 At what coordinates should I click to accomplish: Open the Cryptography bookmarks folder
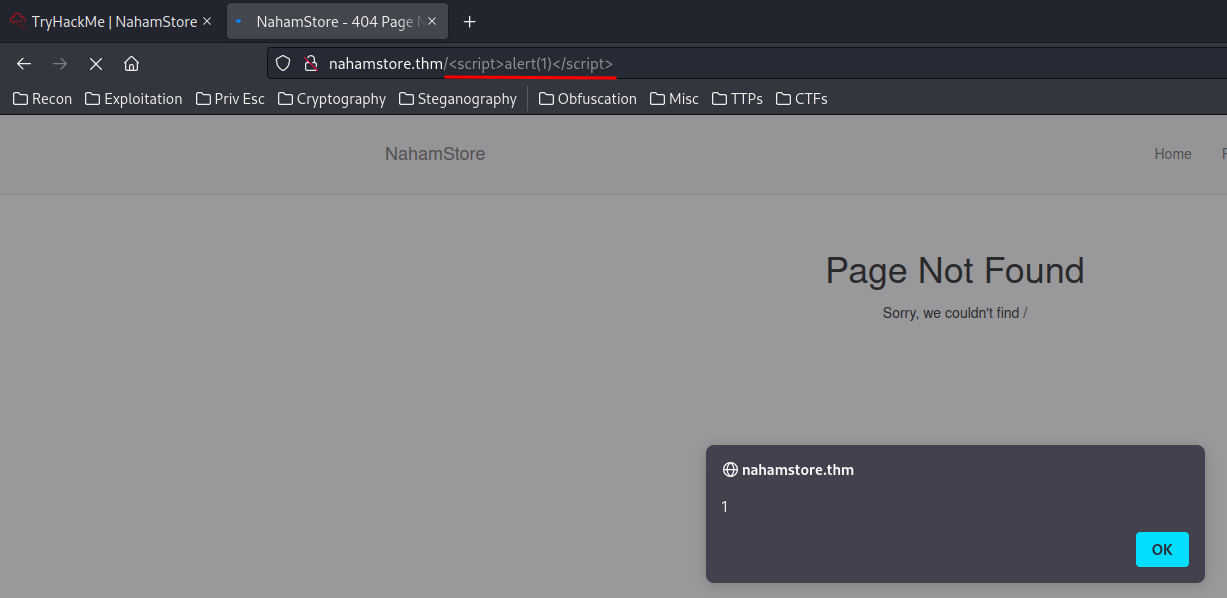[332, 98]
